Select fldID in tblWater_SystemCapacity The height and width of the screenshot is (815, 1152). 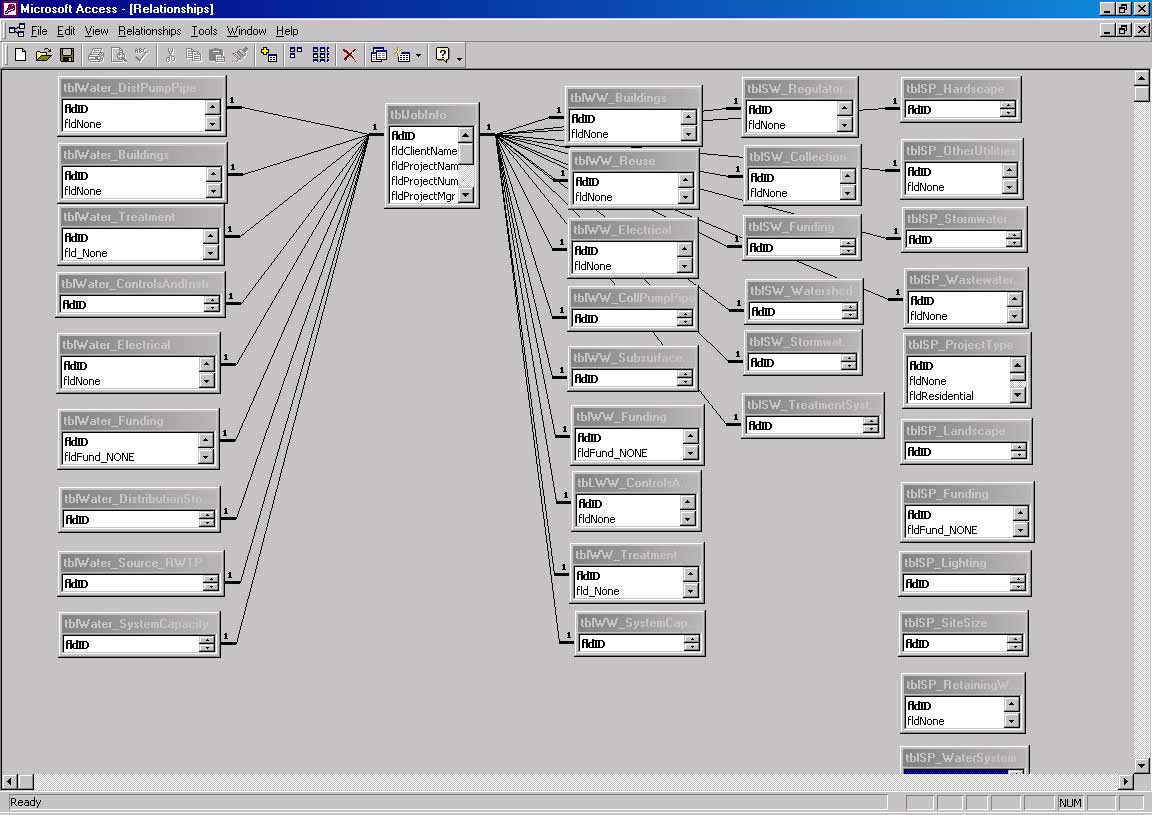130,645
